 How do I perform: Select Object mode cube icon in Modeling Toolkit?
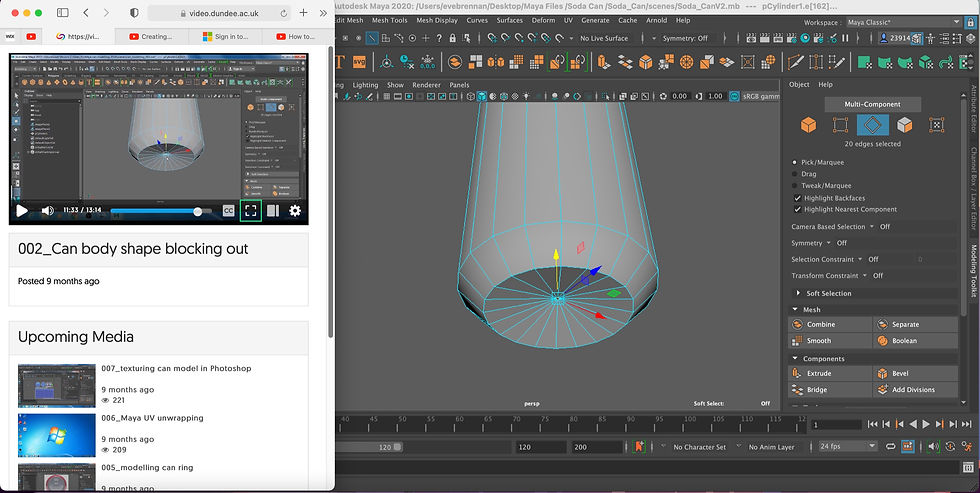(808, 125)
